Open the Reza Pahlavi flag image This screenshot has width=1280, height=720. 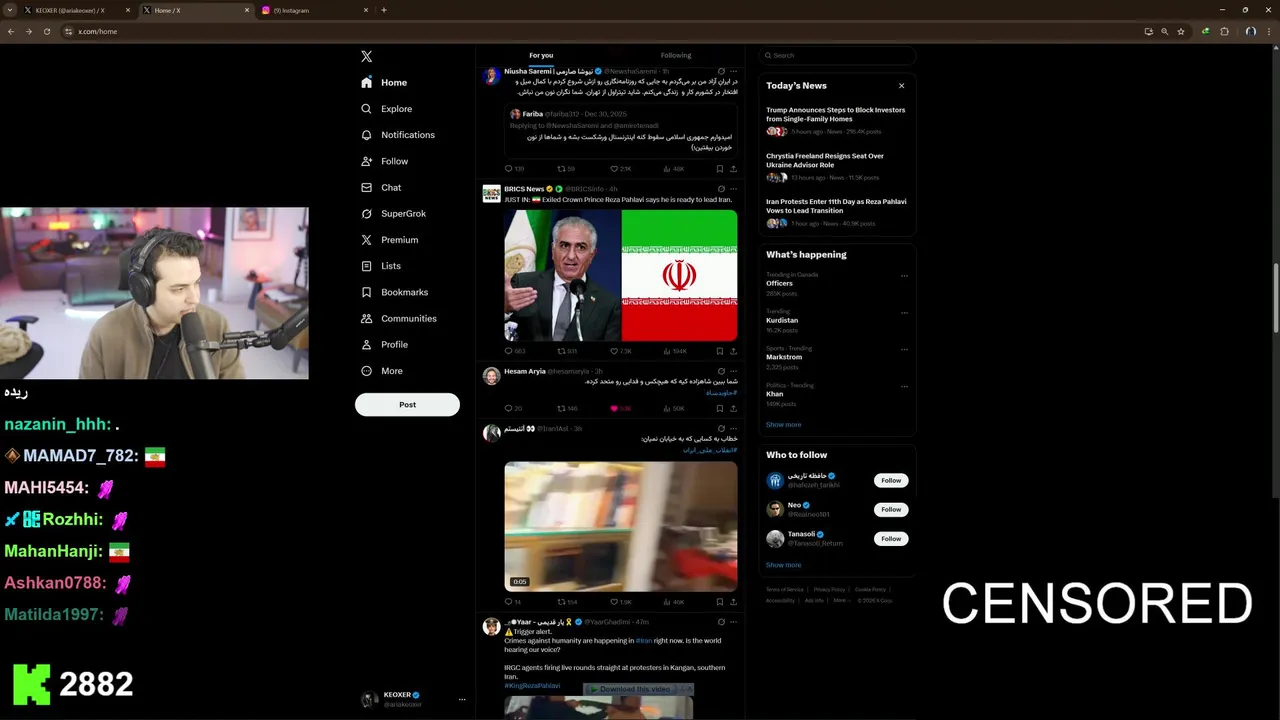679,275
